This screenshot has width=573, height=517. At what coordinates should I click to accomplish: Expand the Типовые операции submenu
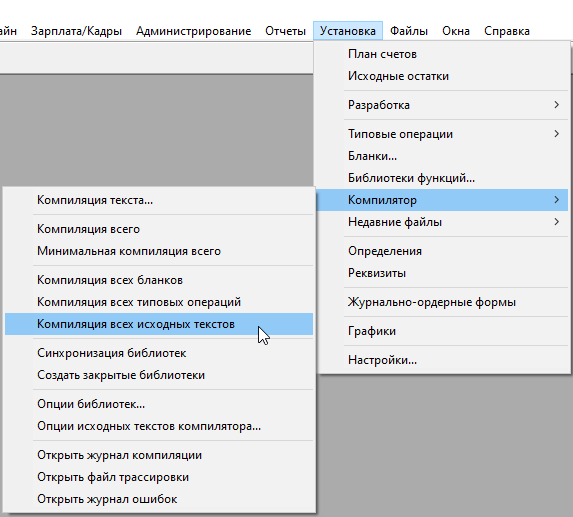click(442, 134)
